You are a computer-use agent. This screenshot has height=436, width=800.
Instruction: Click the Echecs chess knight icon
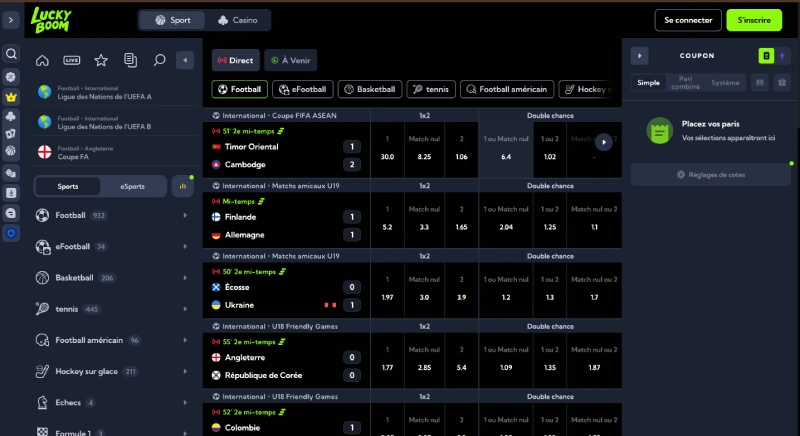pos(42,402)
